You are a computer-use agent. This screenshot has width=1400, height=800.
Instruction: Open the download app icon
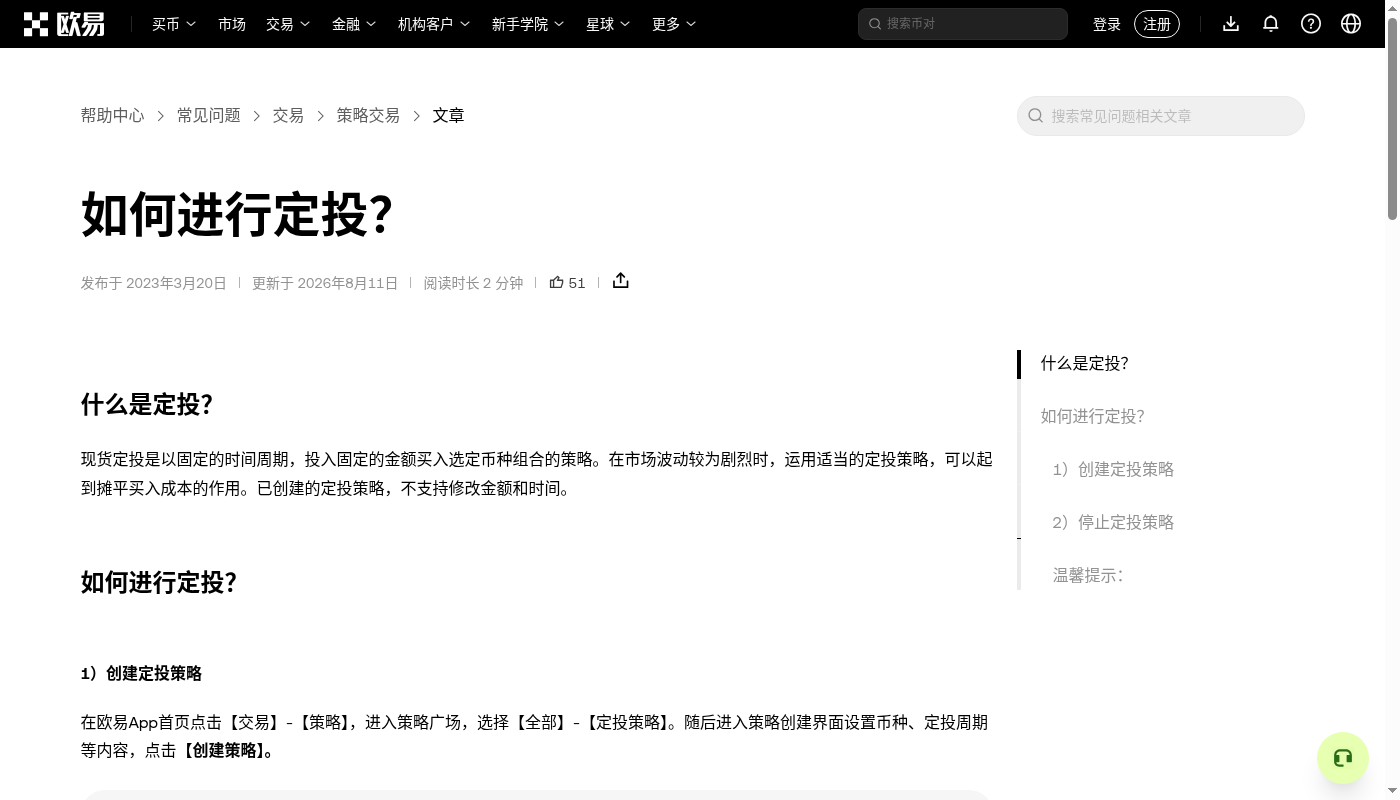click(1231, 24)
